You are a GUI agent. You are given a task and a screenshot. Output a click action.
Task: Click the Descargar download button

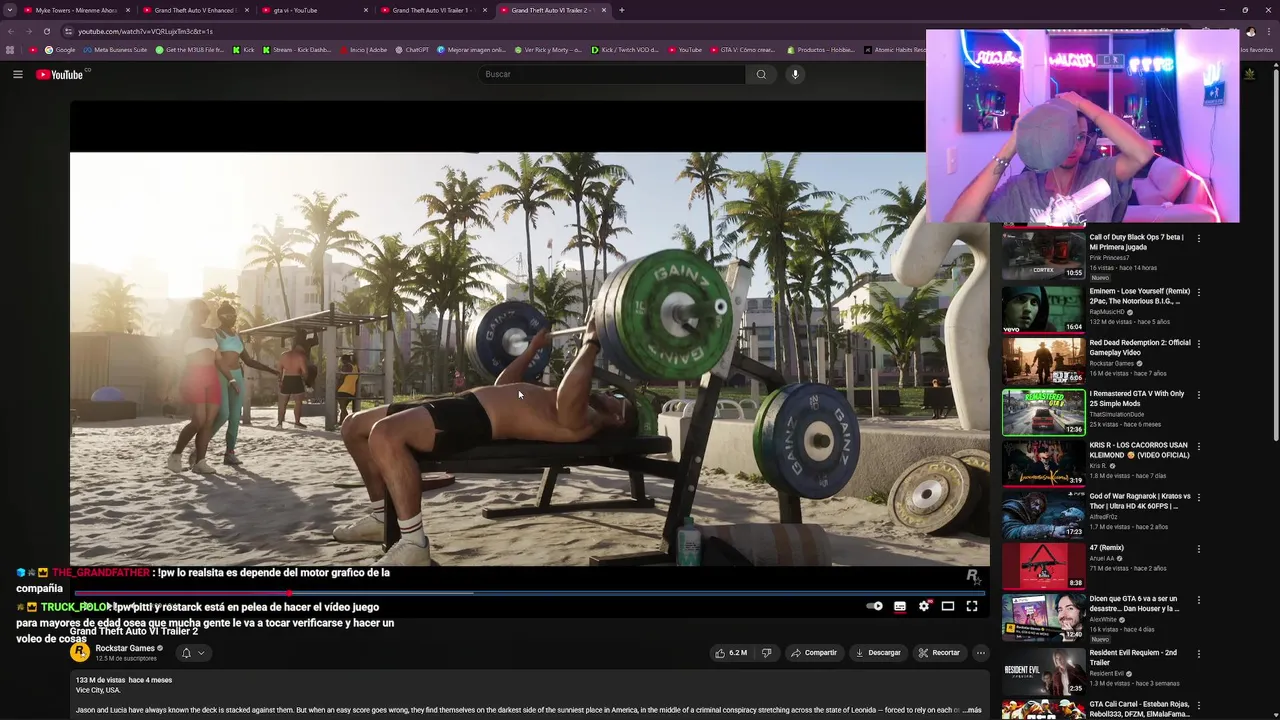[878, 653]
